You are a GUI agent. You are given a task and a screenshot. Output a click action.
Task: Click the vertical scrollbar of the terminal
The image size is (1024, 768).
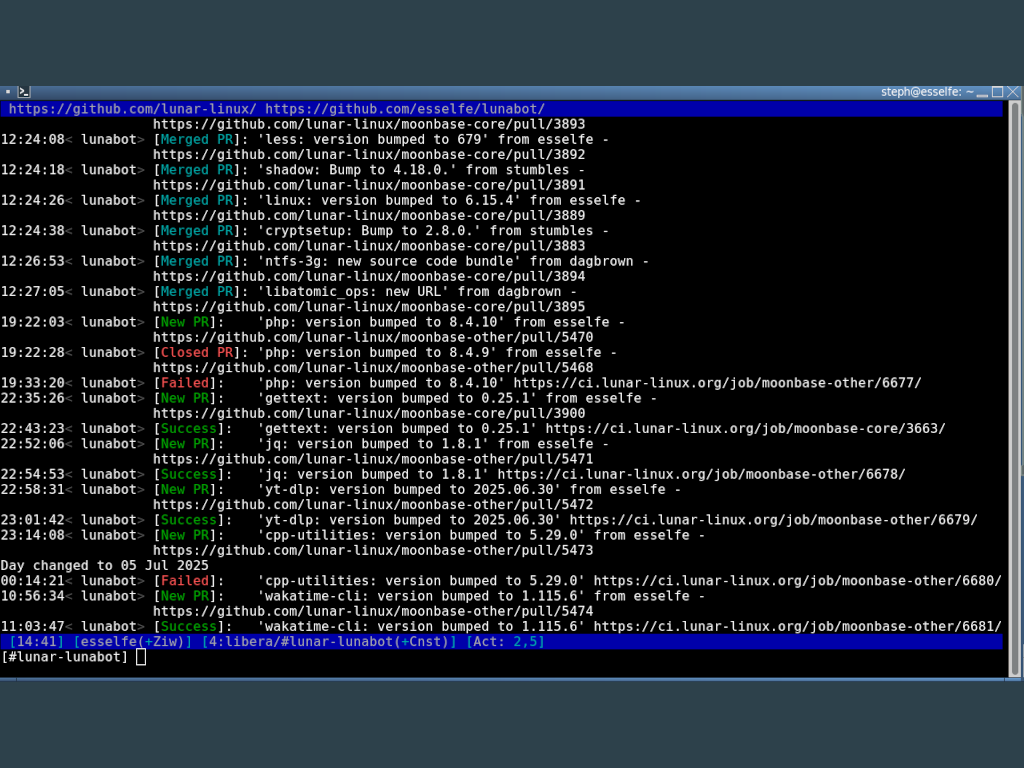tap(1014, 389)
